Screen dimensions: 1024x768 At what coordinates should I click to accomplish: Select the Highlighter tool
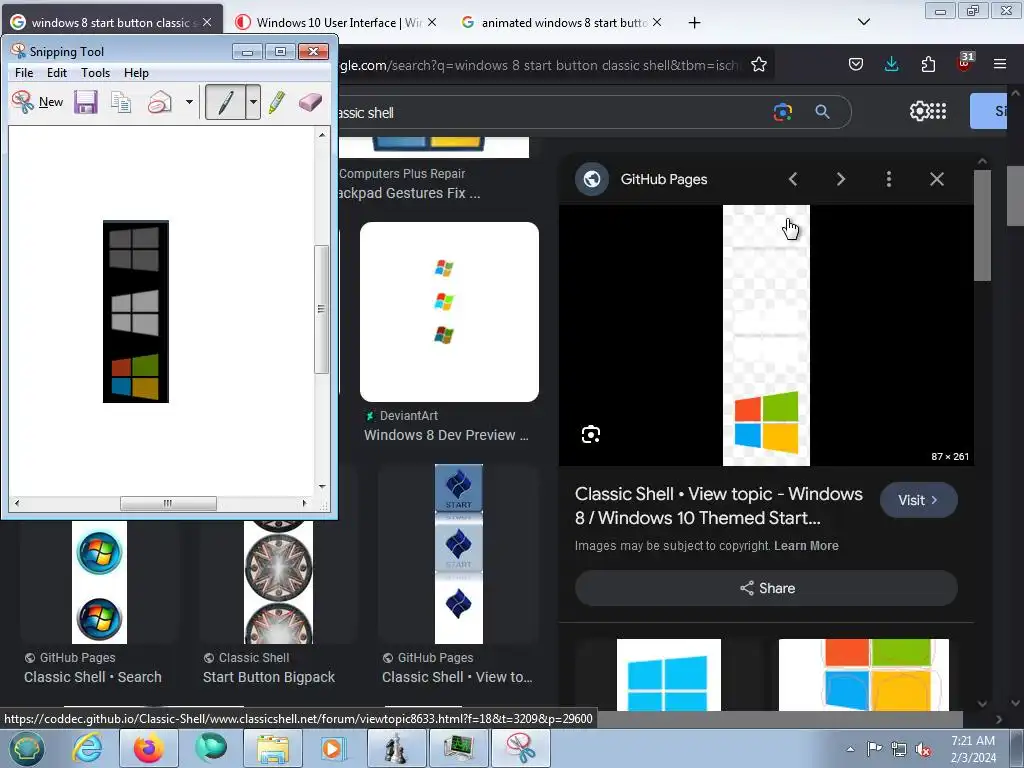point(277,102)
